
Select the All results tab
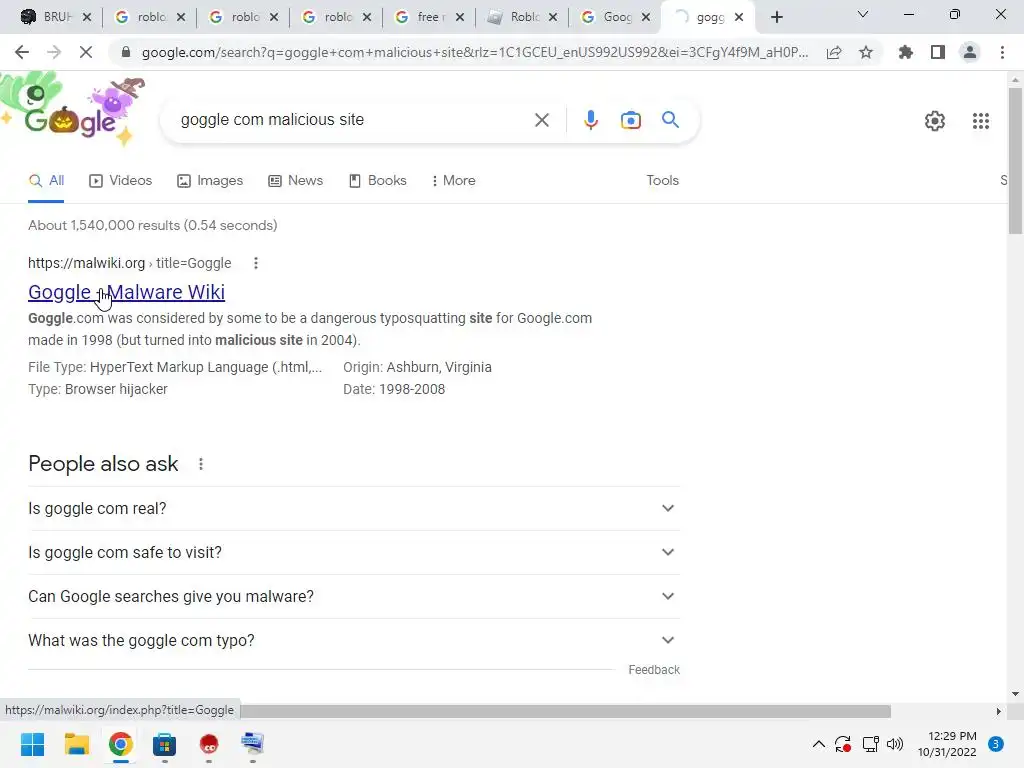click(46, 180)
